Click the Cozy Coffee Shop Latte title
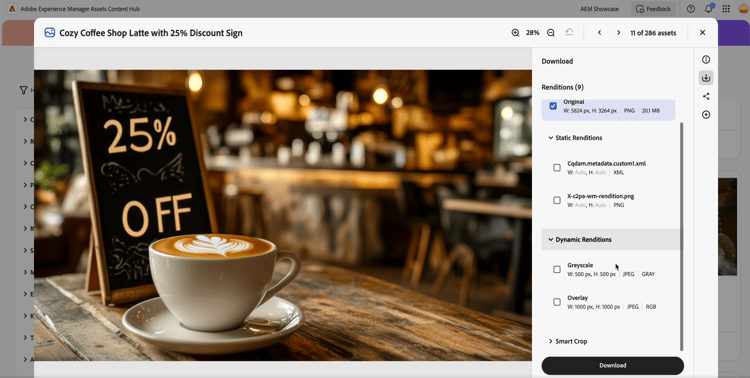 tap(151, 33)
